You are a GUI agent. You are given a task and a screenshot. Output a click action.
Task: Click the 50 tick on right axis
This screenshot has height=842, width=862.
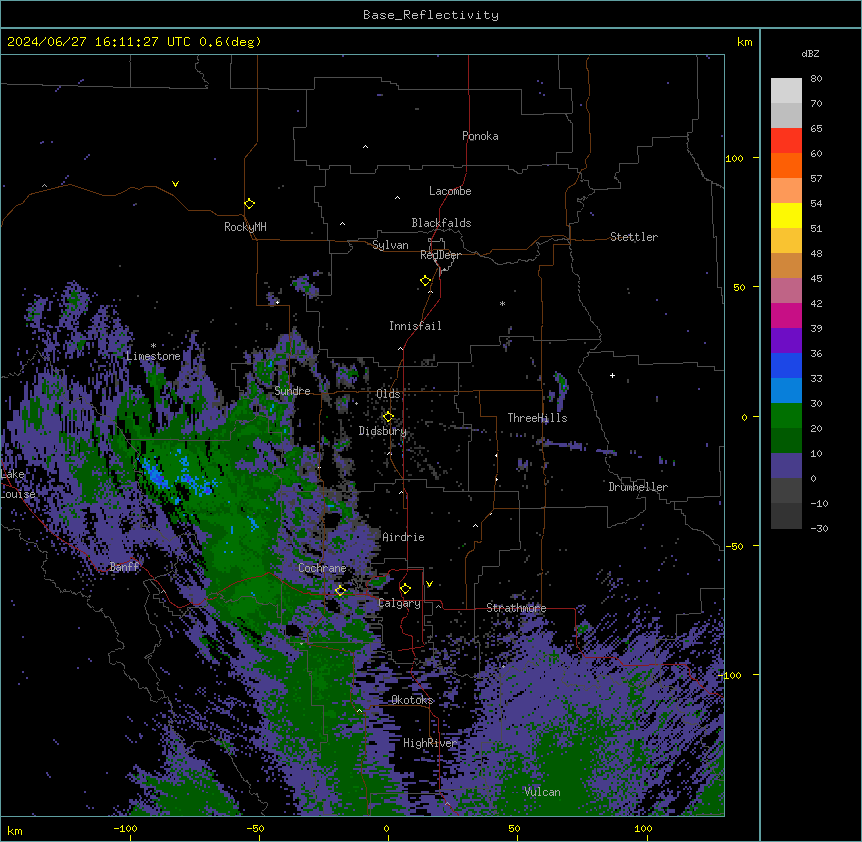(739, 287)
